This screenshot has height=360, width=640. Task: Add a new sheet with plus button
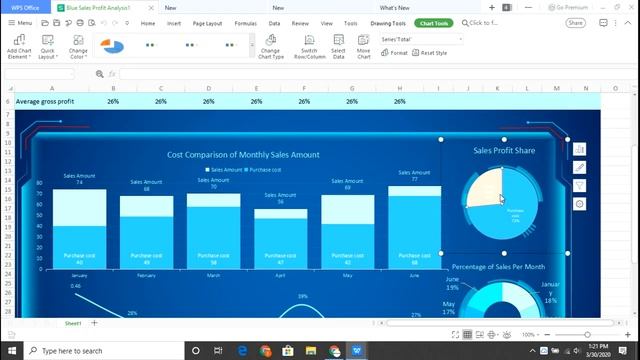click(94, 323)
